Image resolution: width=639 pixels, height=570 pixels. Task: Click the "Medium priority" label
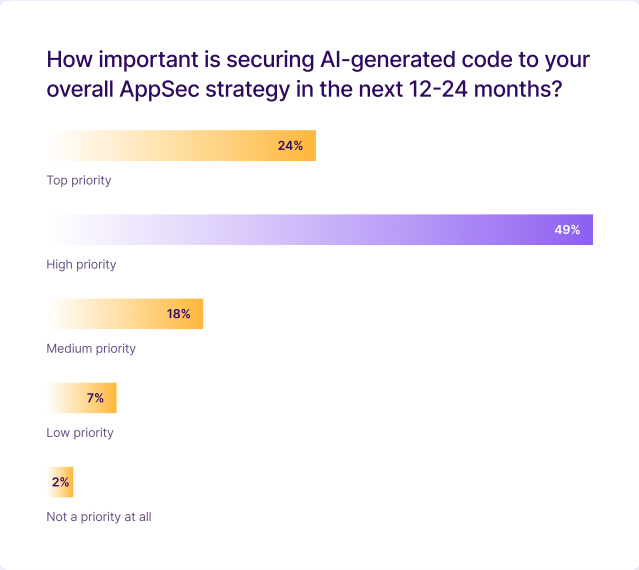[91, 349]
